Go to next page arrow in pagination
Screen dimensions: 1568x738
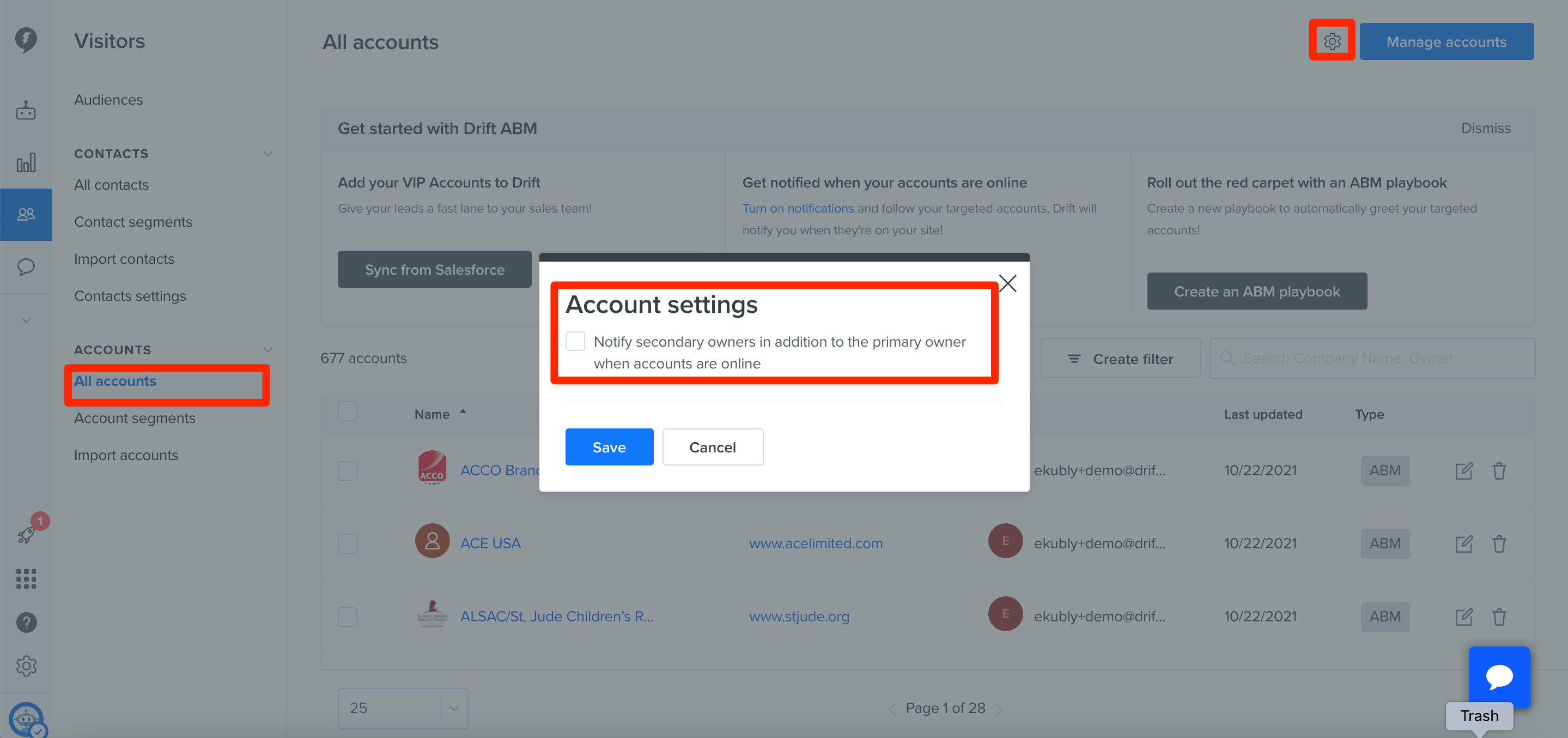point(999,709)
